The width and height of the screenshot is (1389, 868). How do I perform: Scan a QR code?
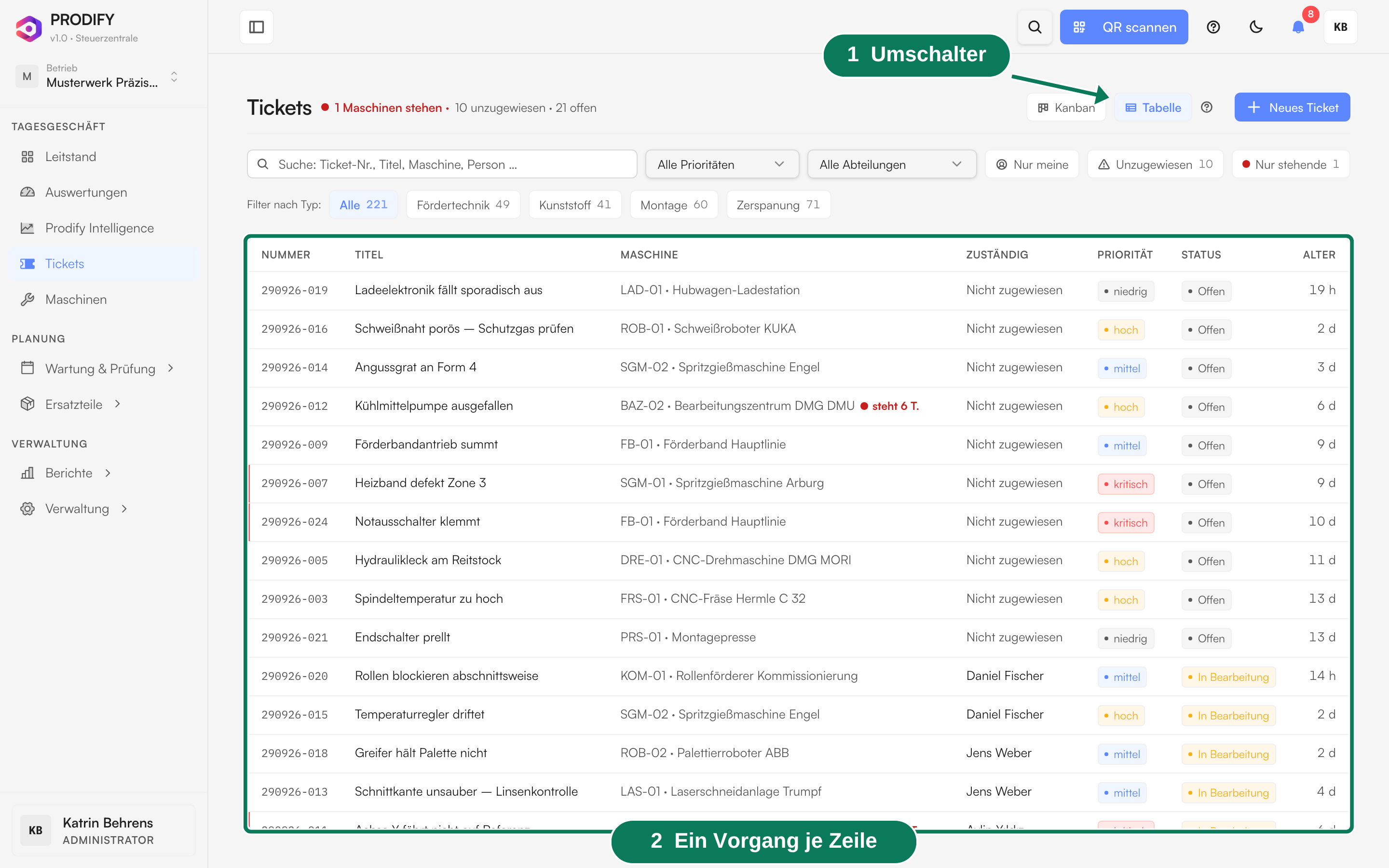coord(1123,27)
